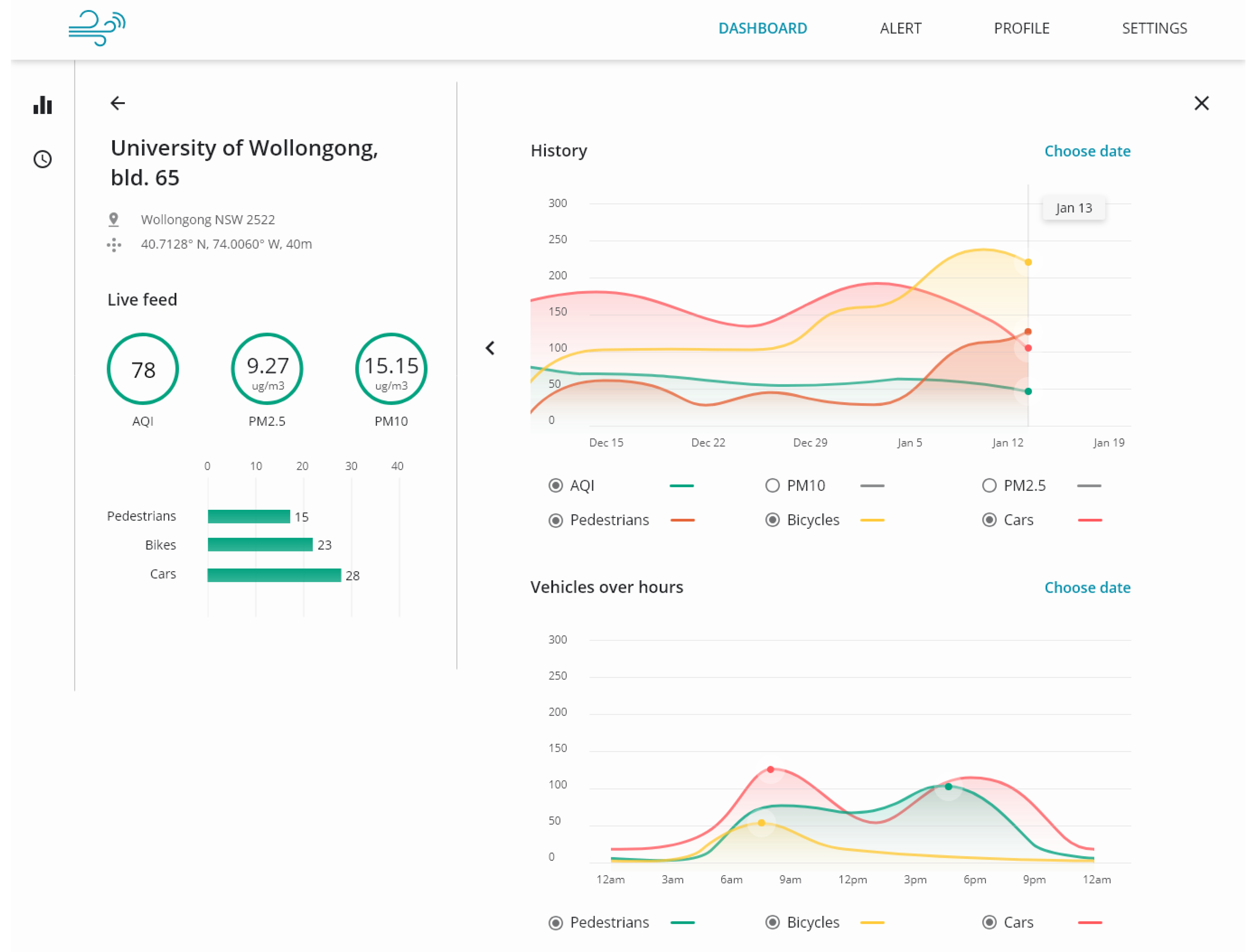
Task: Toggle Cars radio under Vehicles over hours
Action: tap(989, 922)
